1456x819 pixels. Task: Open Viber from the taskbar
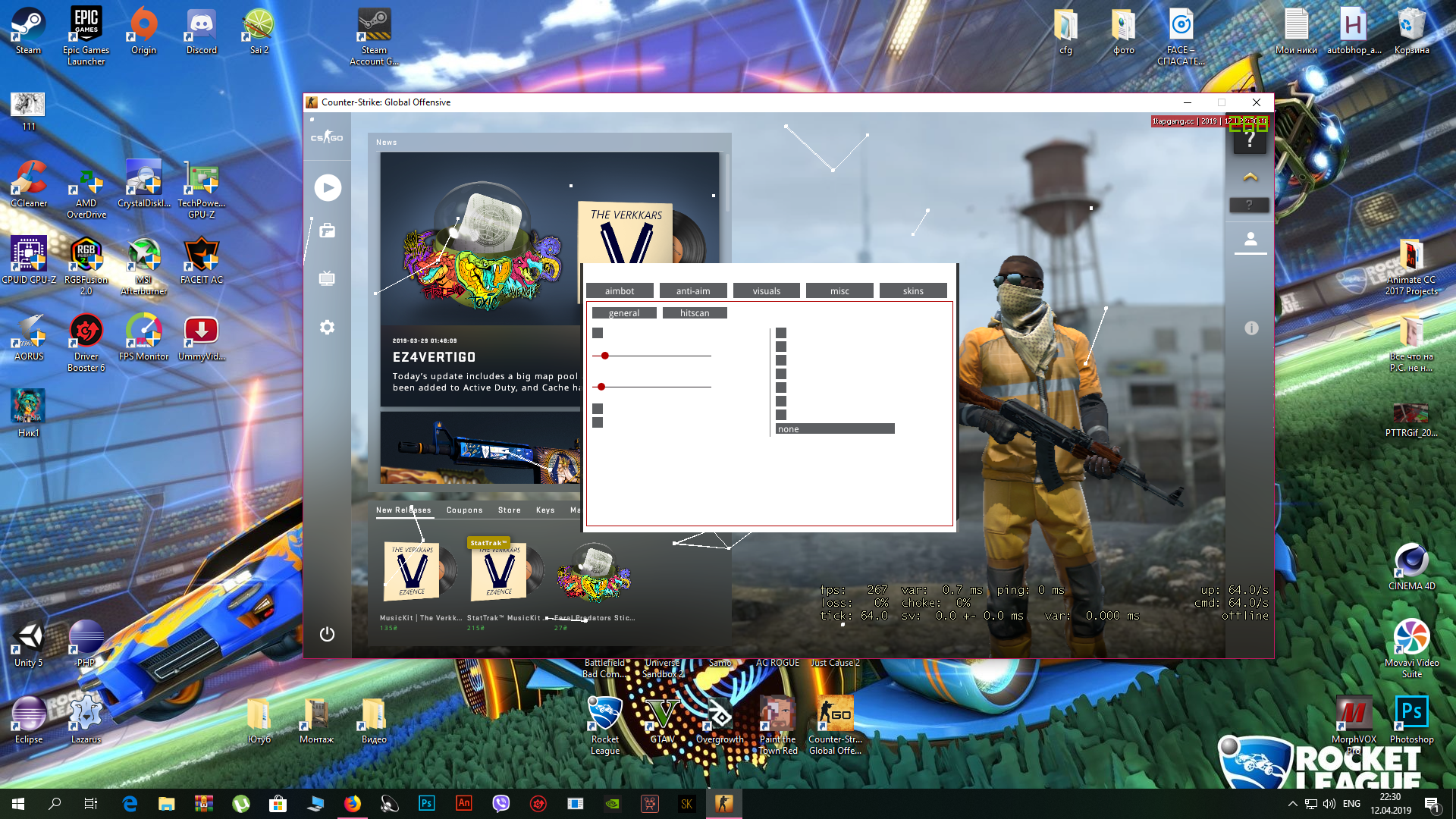pyautogui.click(x=500, y=804)
